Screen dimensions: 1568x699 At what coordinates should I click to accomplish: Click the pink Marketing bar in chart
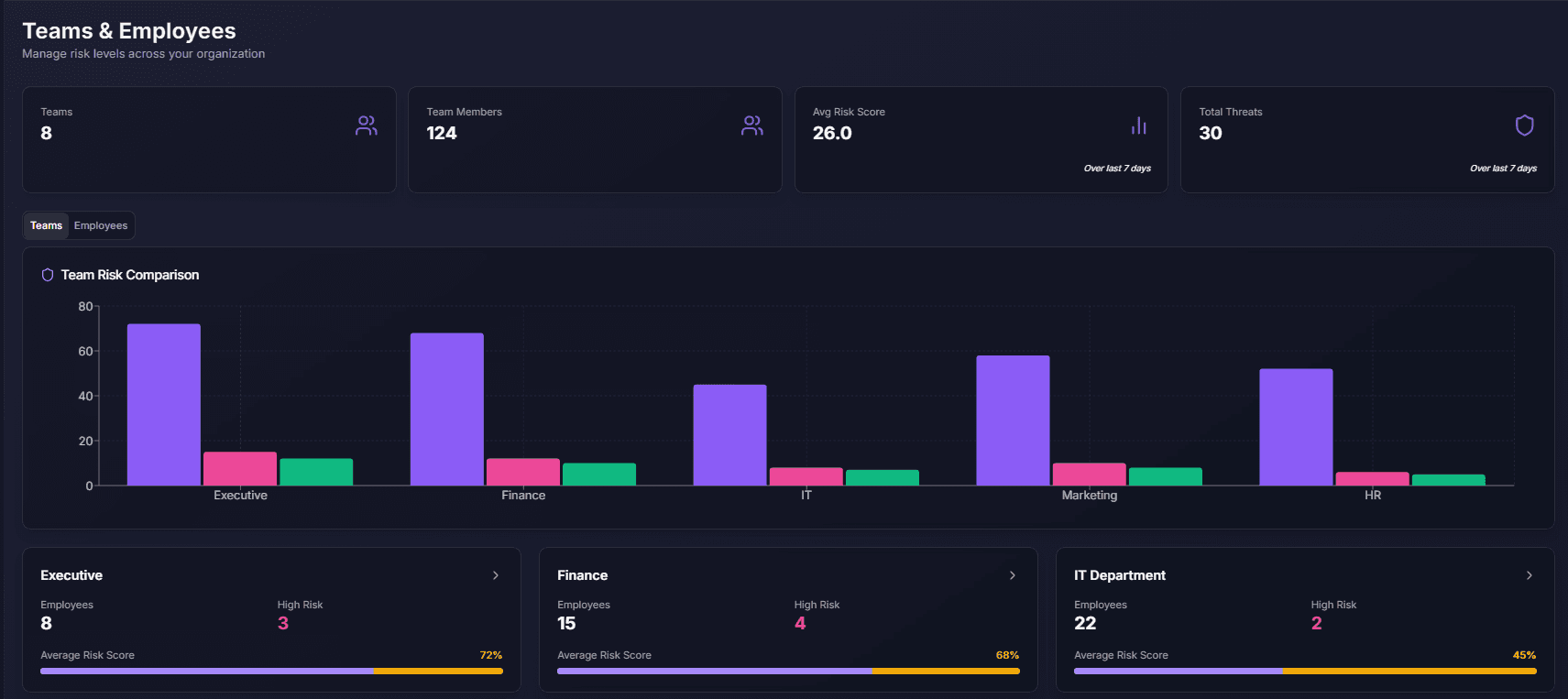pos(1090,474)
